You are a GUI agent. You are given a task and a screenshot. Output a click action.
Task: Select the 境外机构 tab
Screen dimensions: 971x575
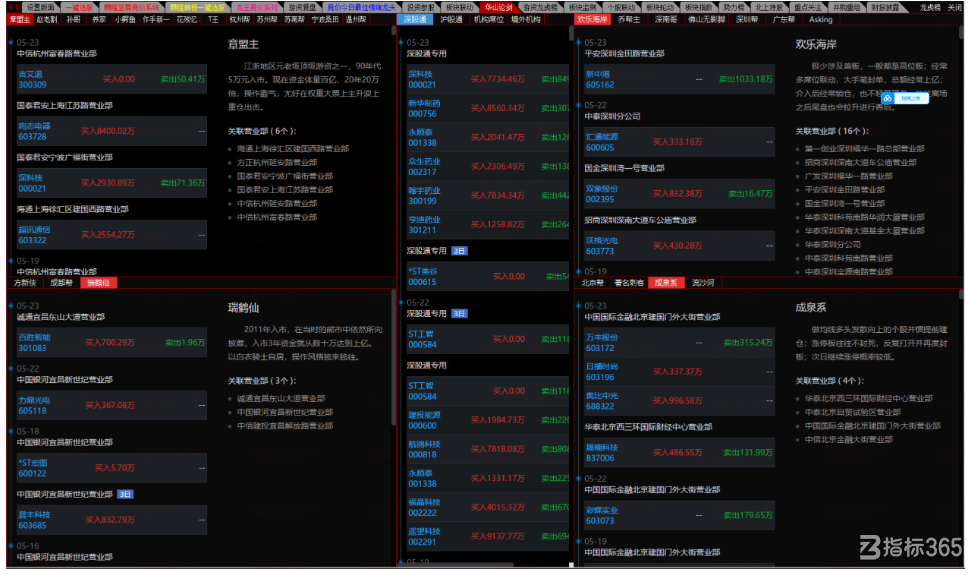(526, 19)
